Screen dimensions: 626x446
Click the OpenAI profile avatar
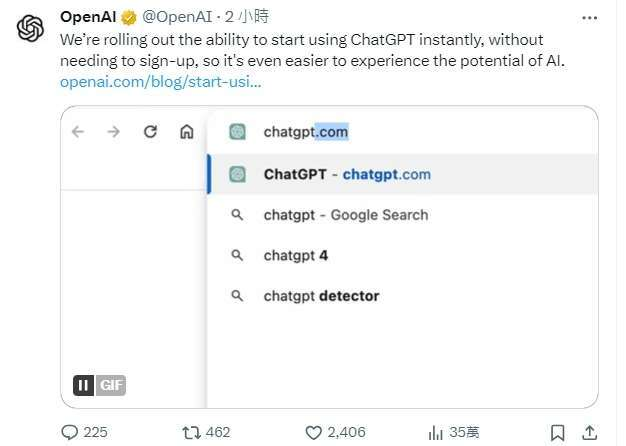pyautogui.click(x=31, y=29)
